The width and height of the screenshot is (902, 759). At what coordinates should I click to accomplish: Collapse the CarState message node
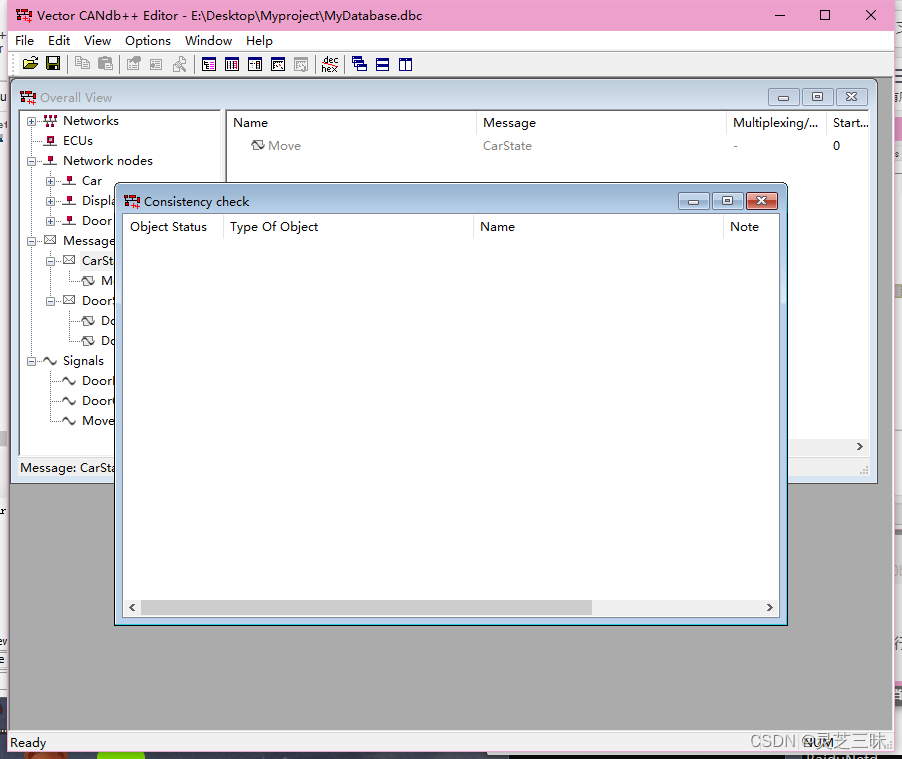(50, 262)
